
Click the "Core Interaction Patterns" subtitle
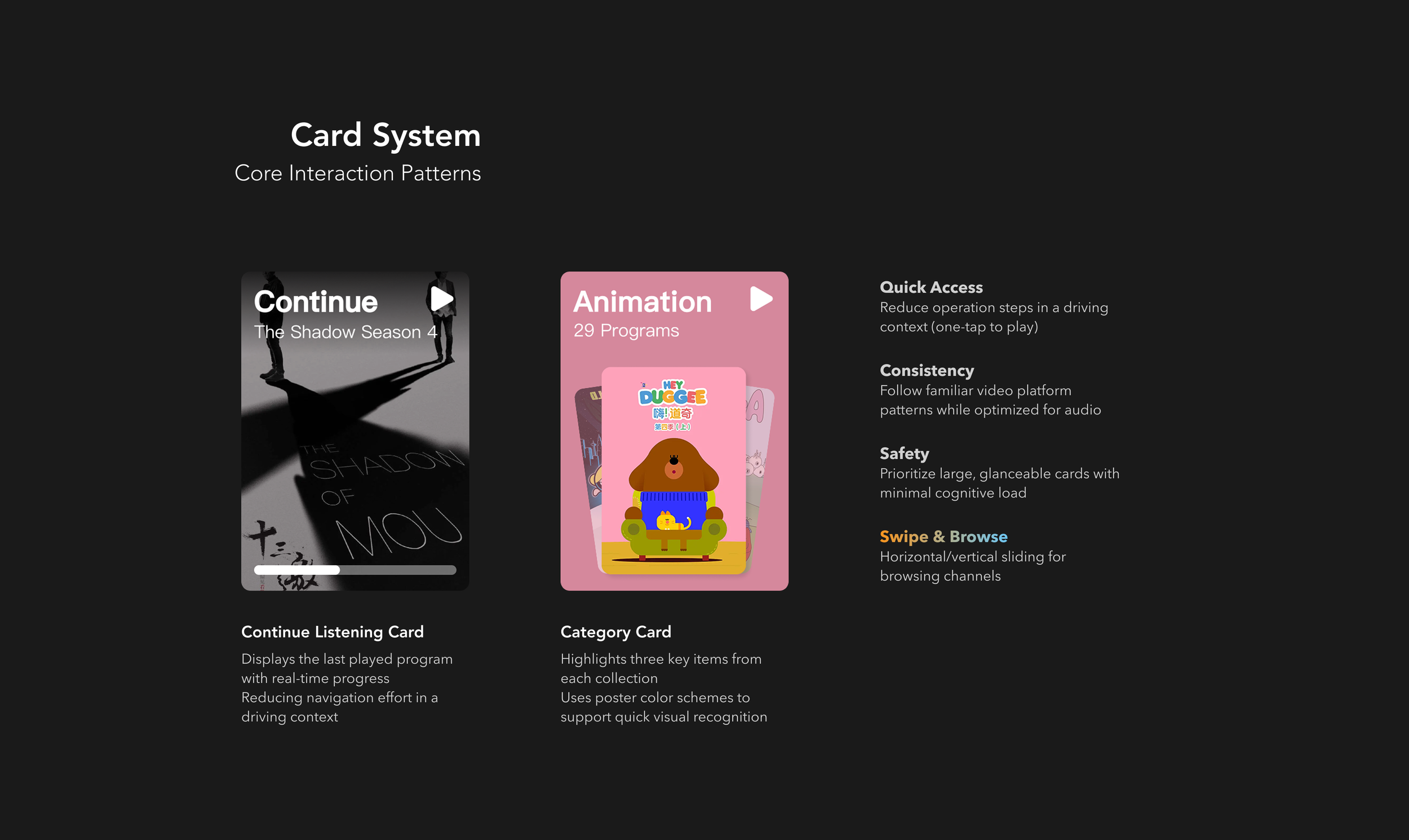click(358, 173)
